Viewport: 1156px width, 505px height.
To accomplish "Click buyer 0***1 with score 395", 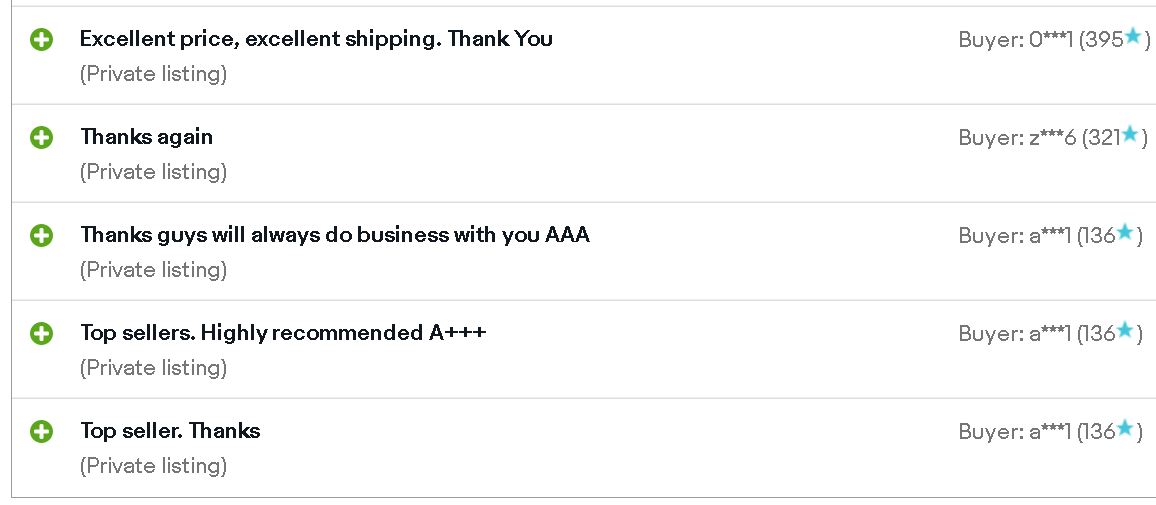I will (x=1054, y=40).
